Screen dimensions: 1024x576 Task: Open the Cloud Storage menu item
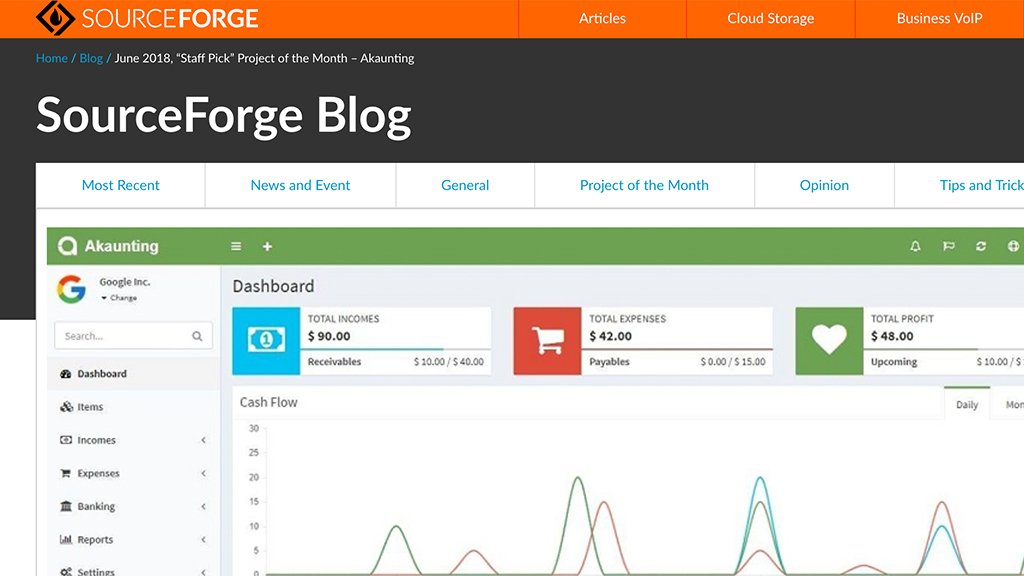point(770,18)
